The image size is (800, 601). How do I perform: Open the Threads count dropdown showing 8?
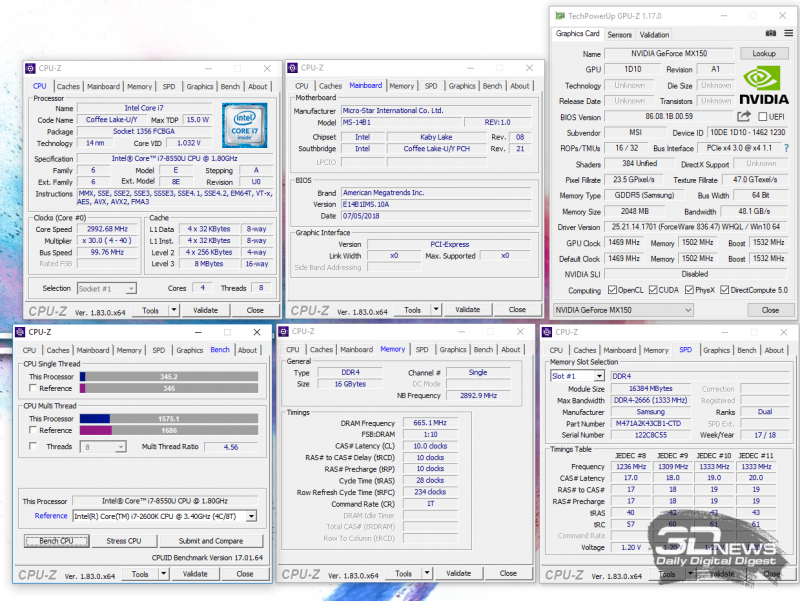pos(103,447)
